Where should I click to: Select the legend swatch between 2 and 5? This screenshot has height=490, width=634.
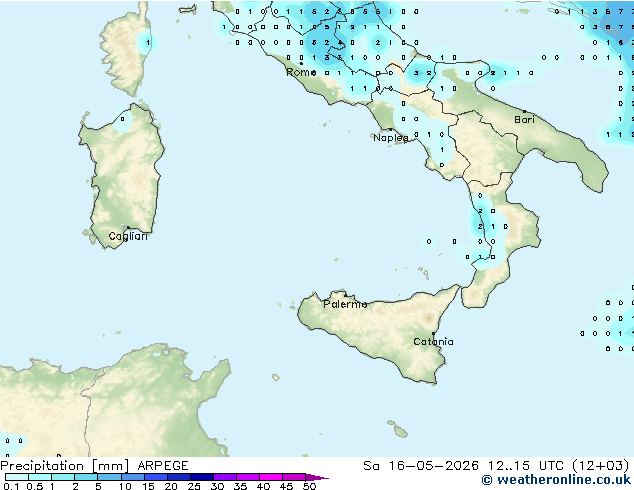pos(86,477)
